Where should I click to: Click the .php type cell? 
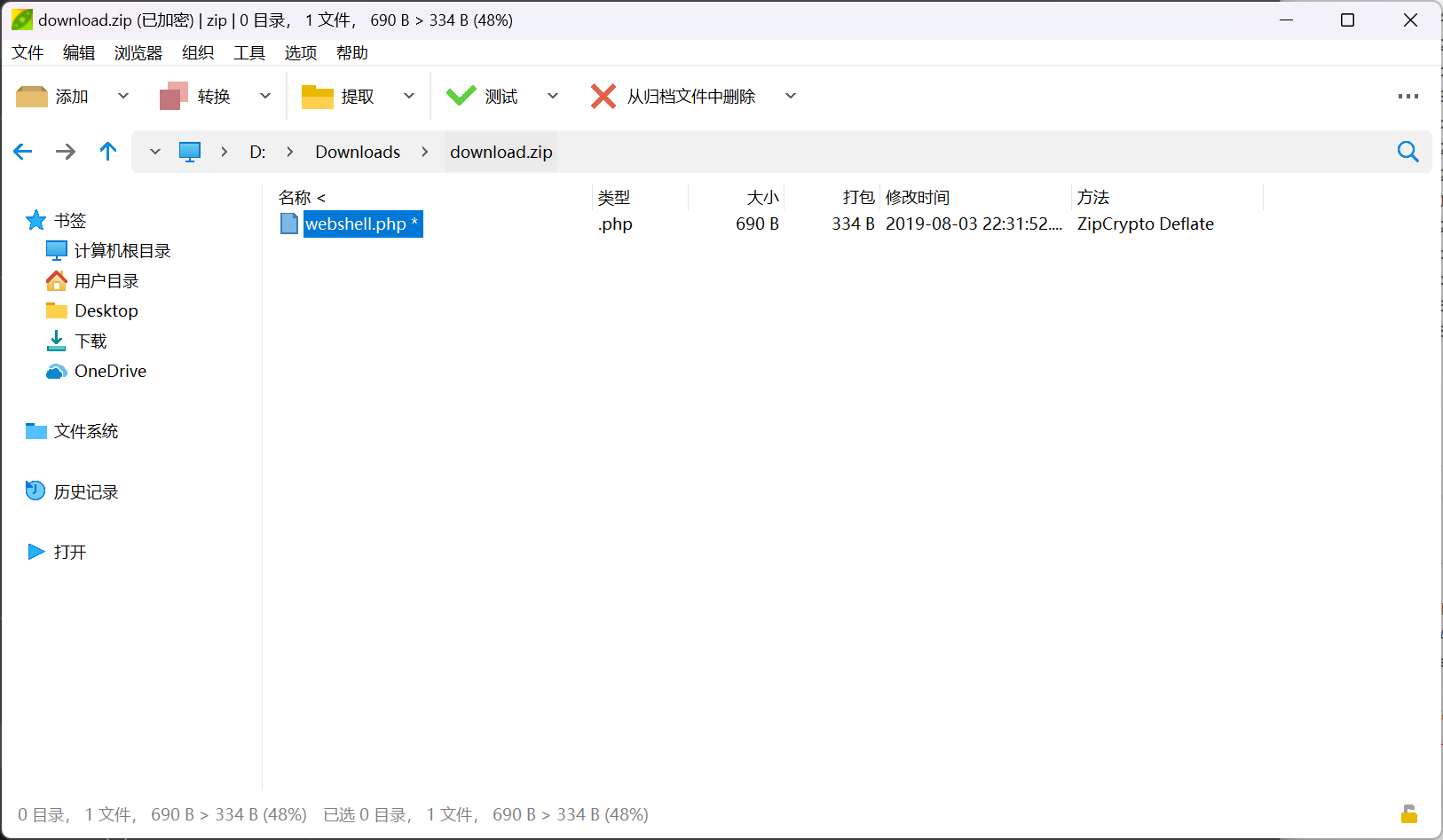click(615, 224)
